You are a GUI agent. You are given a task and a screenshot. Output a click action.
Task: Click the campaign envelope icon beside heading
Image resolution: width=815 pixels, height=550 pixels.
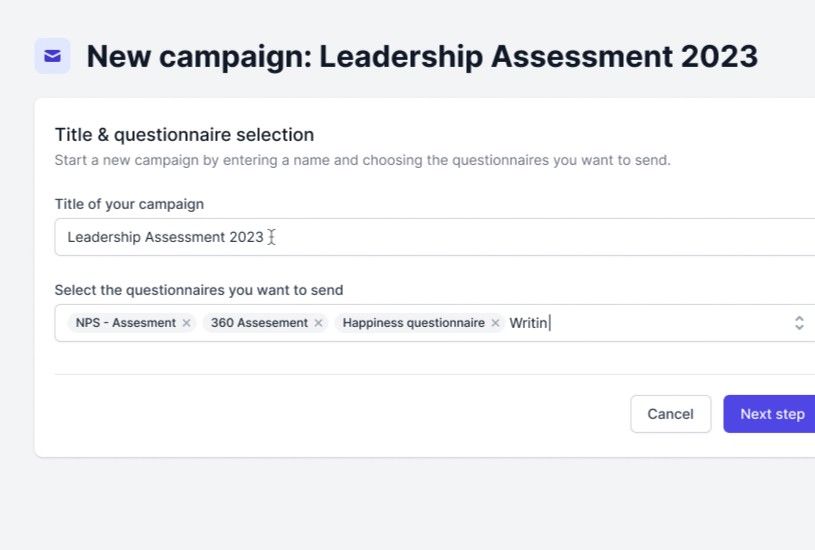coord(52,56)
